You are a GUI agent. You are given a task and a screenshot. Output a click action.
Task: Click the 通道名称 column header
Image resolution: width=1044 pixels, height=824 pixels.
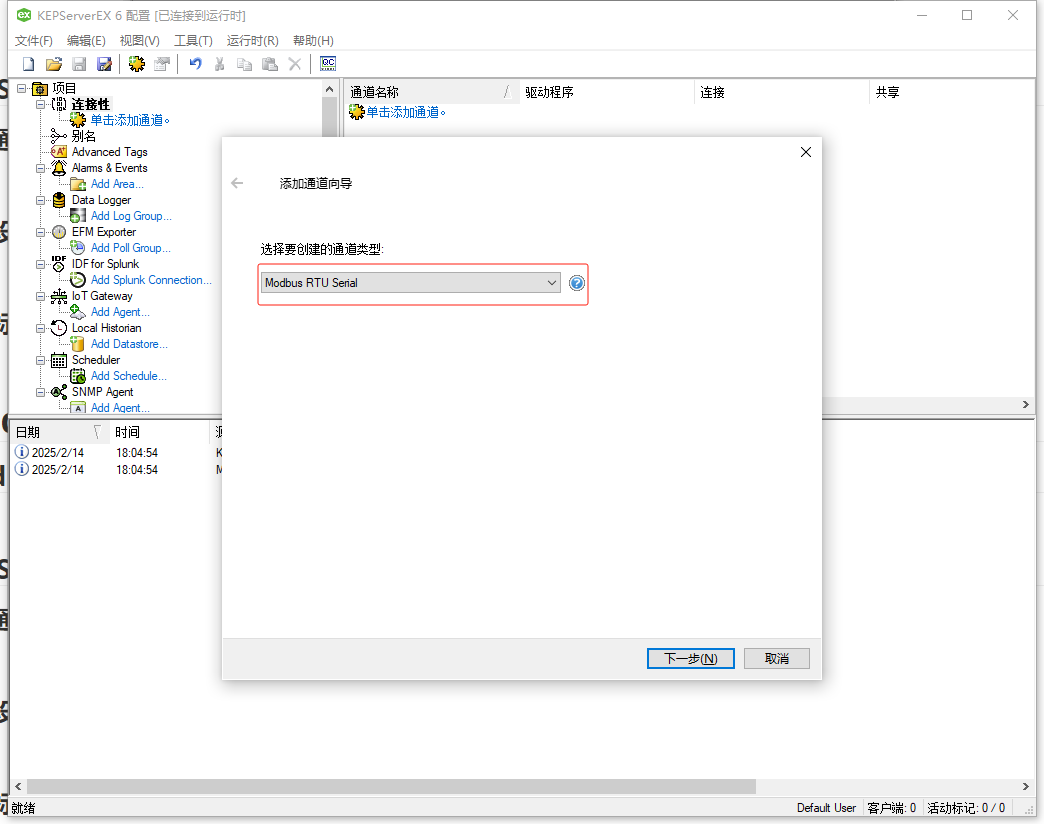click(433, 92)
